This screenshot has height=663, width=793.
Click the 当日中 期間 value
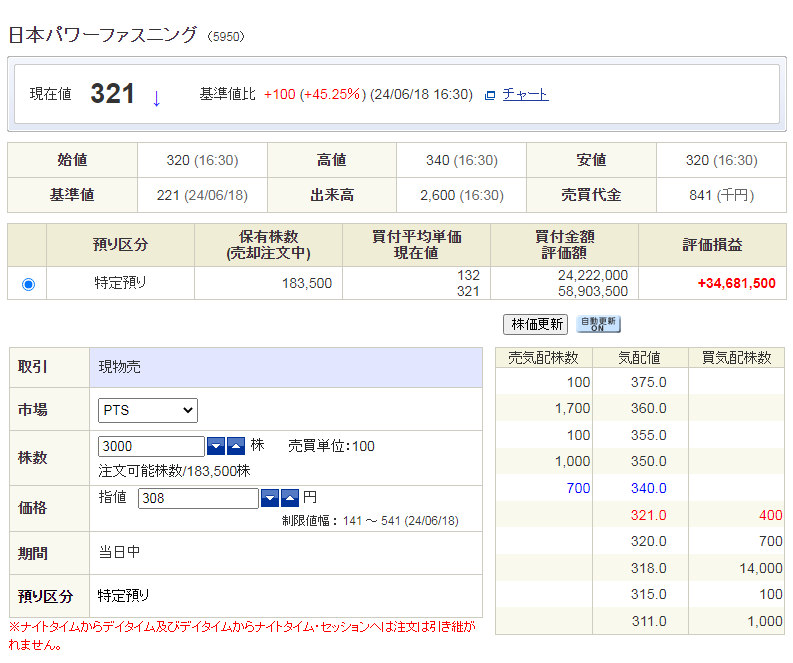(119, 552)
